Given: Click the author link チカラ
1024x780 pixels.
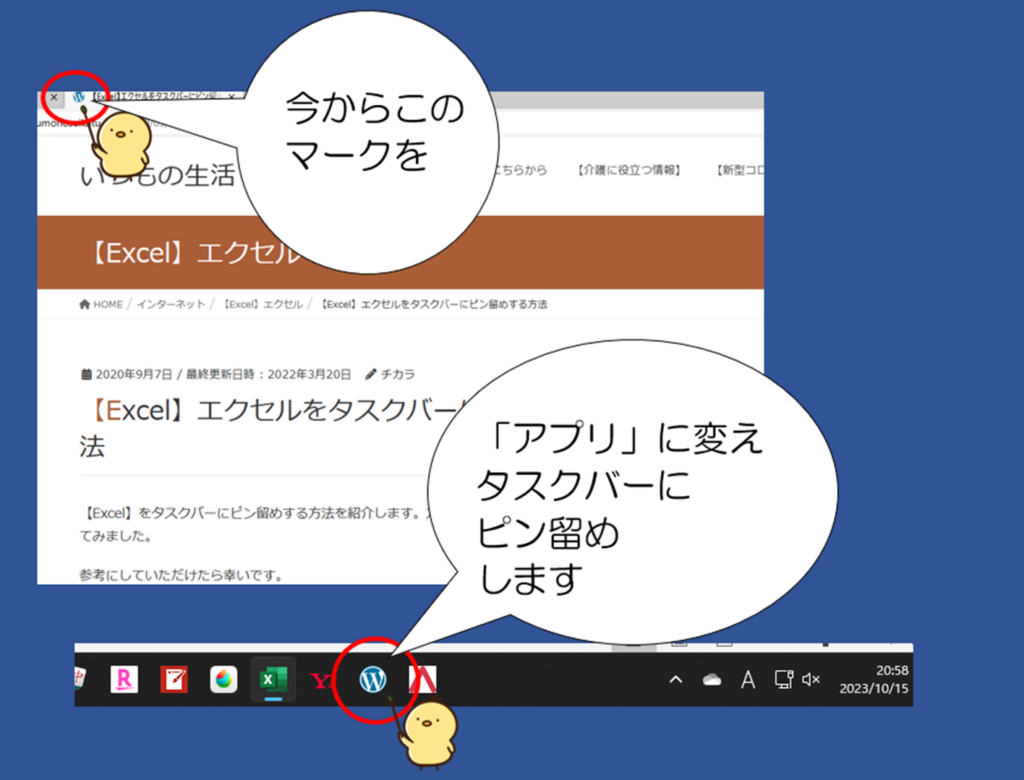Looking at the screenshot, I should click(x=397, y=374).
